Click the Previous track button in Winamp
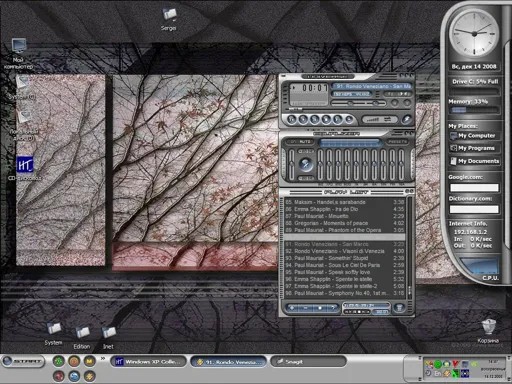Image resolution: width=512 pixels, height=384 pixels. 292,119
